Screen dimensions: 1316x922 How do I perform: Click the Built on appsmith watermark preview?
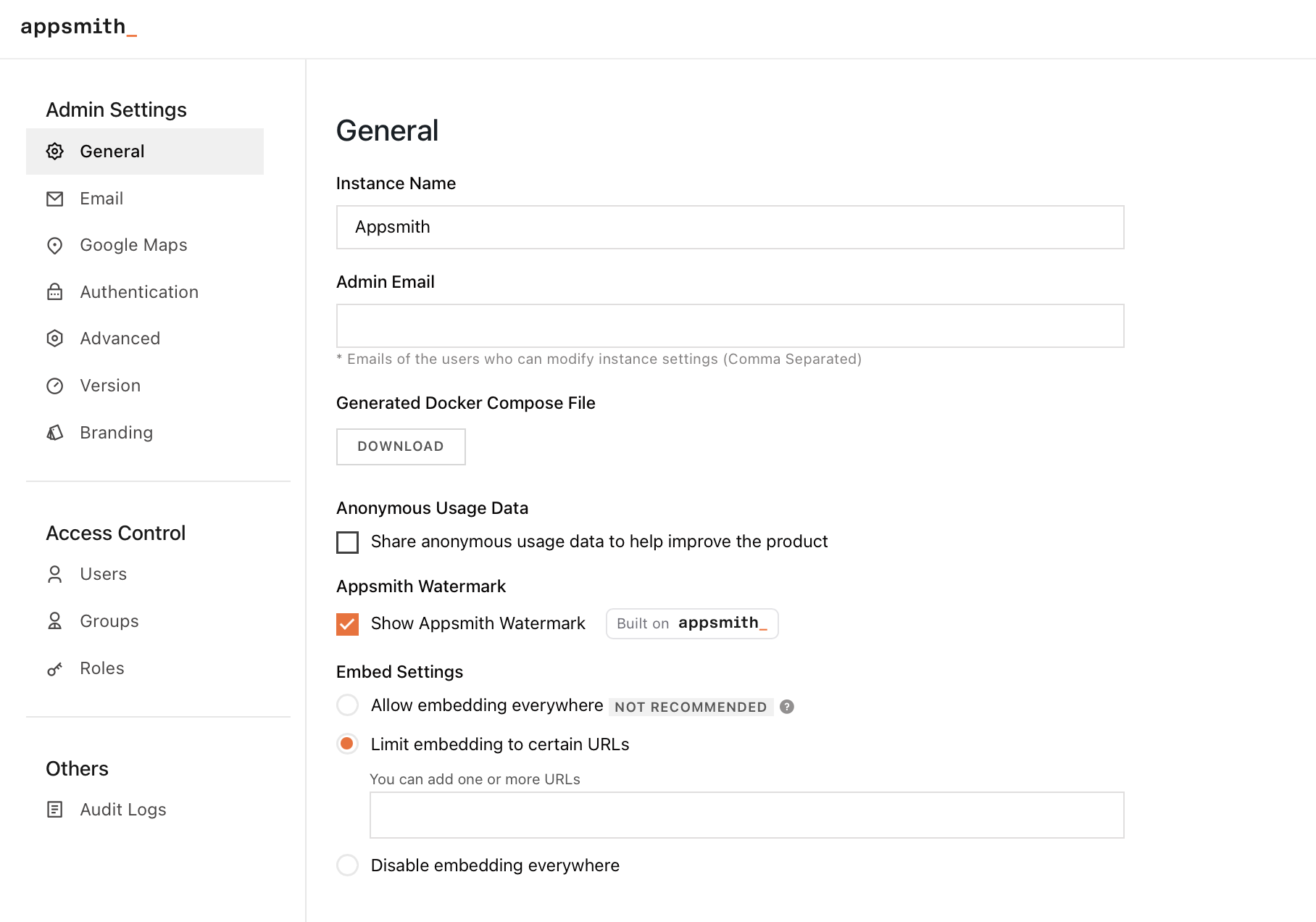tap(692, 623)
